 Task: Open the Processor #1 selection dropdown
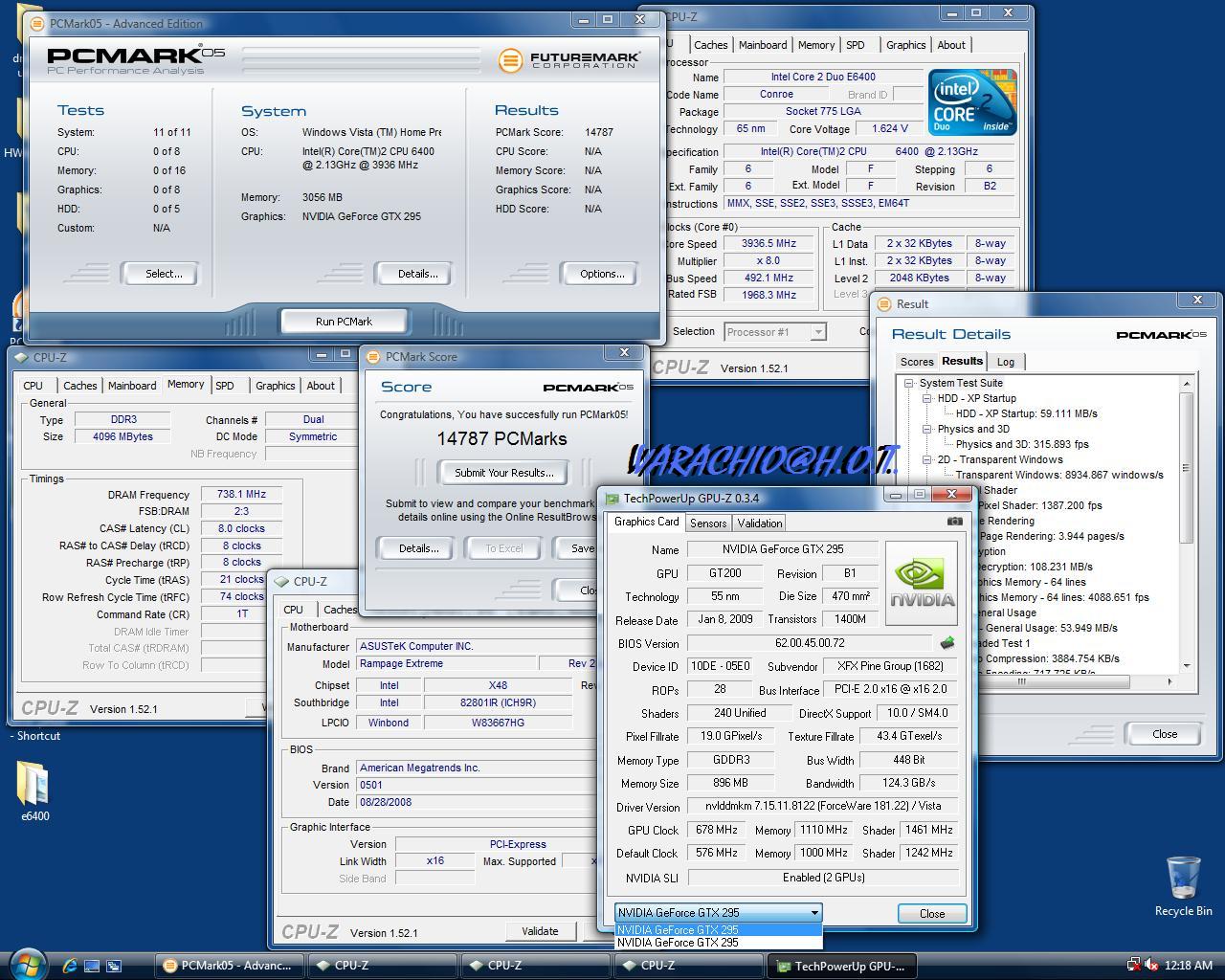(x=818, y=332)
